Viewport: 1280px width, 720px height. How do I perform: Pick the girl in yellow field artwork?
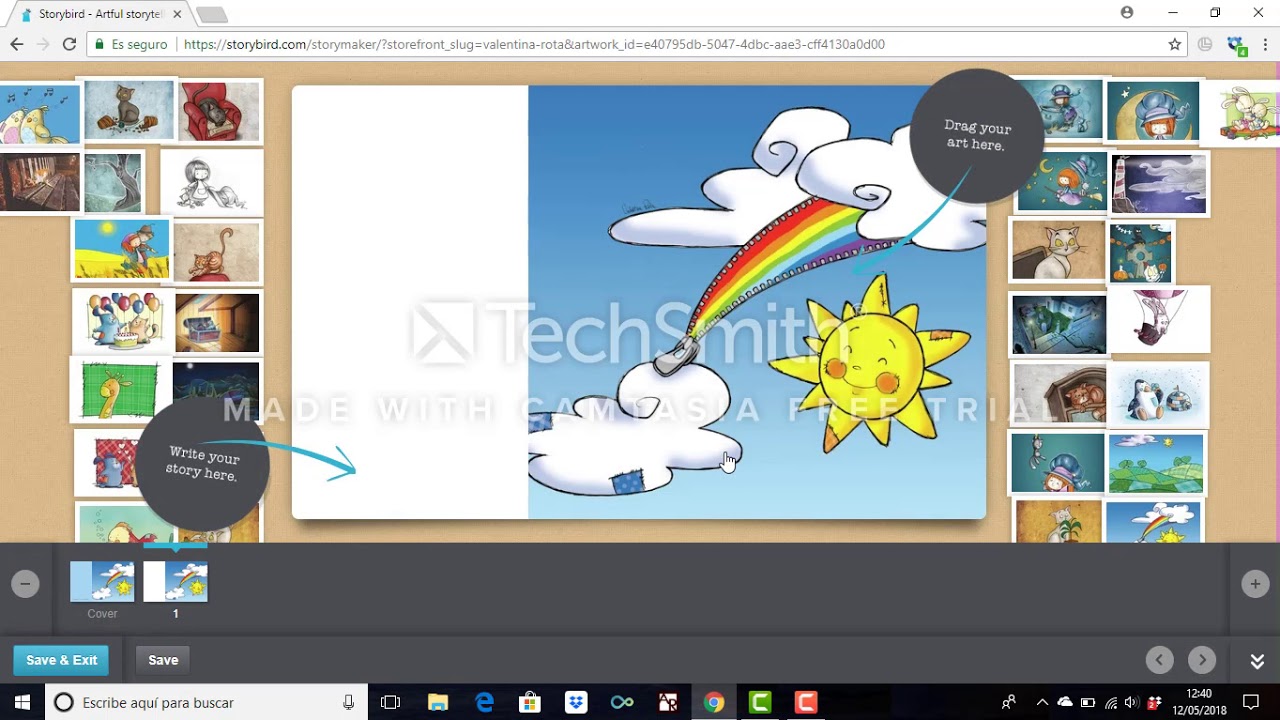pyautogui.click(x=122, y=249)
